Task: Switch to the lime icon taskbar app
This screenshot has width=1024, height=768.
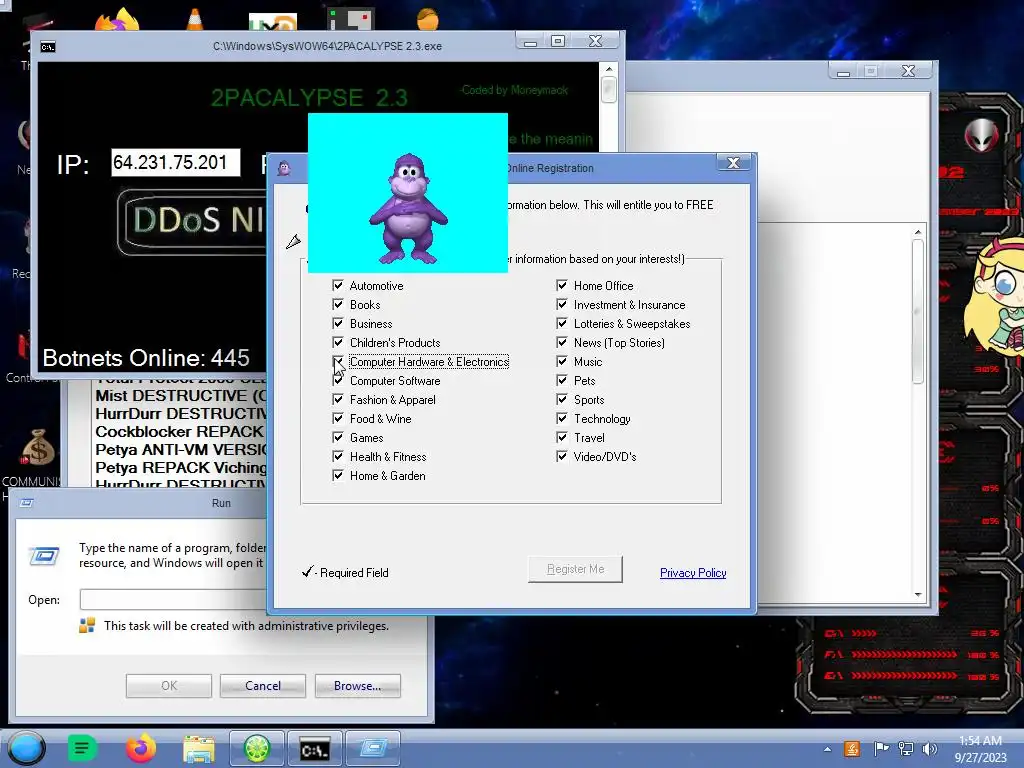Action: 257,748
